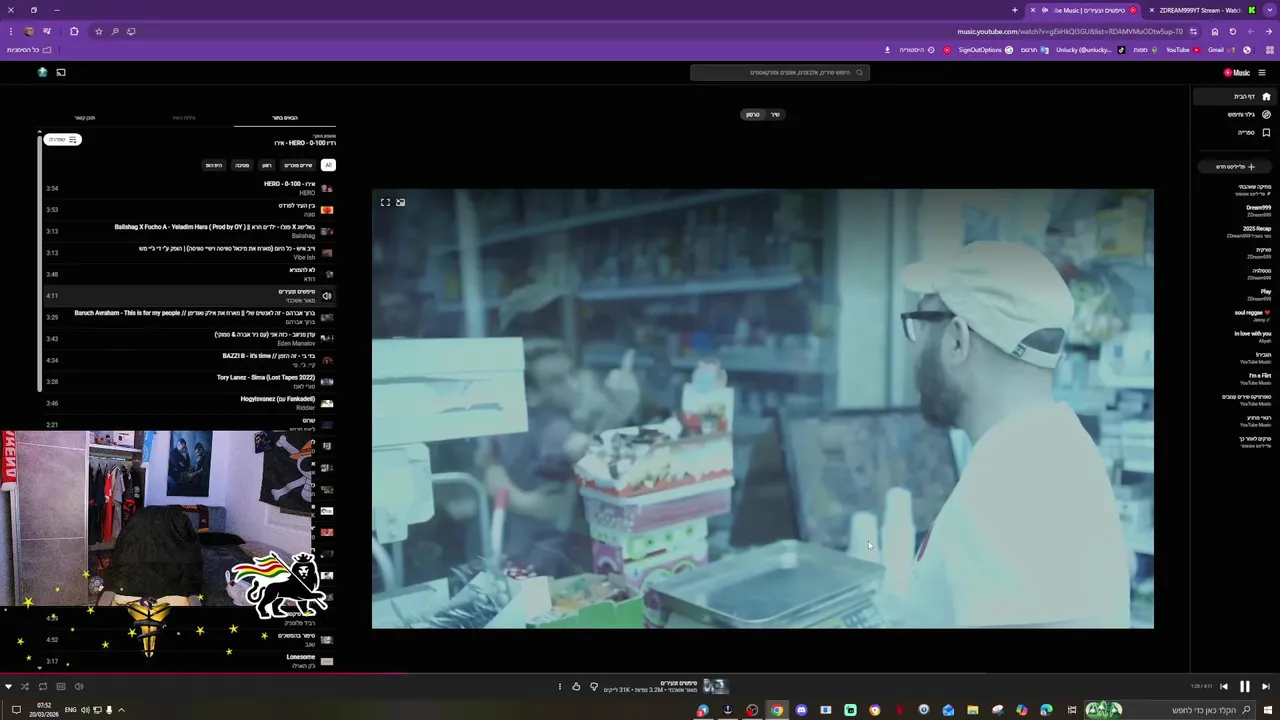The width and height of the screenshot is (1280, 720).
Task: Select the רענן filter chip
Action: (266, 165)
